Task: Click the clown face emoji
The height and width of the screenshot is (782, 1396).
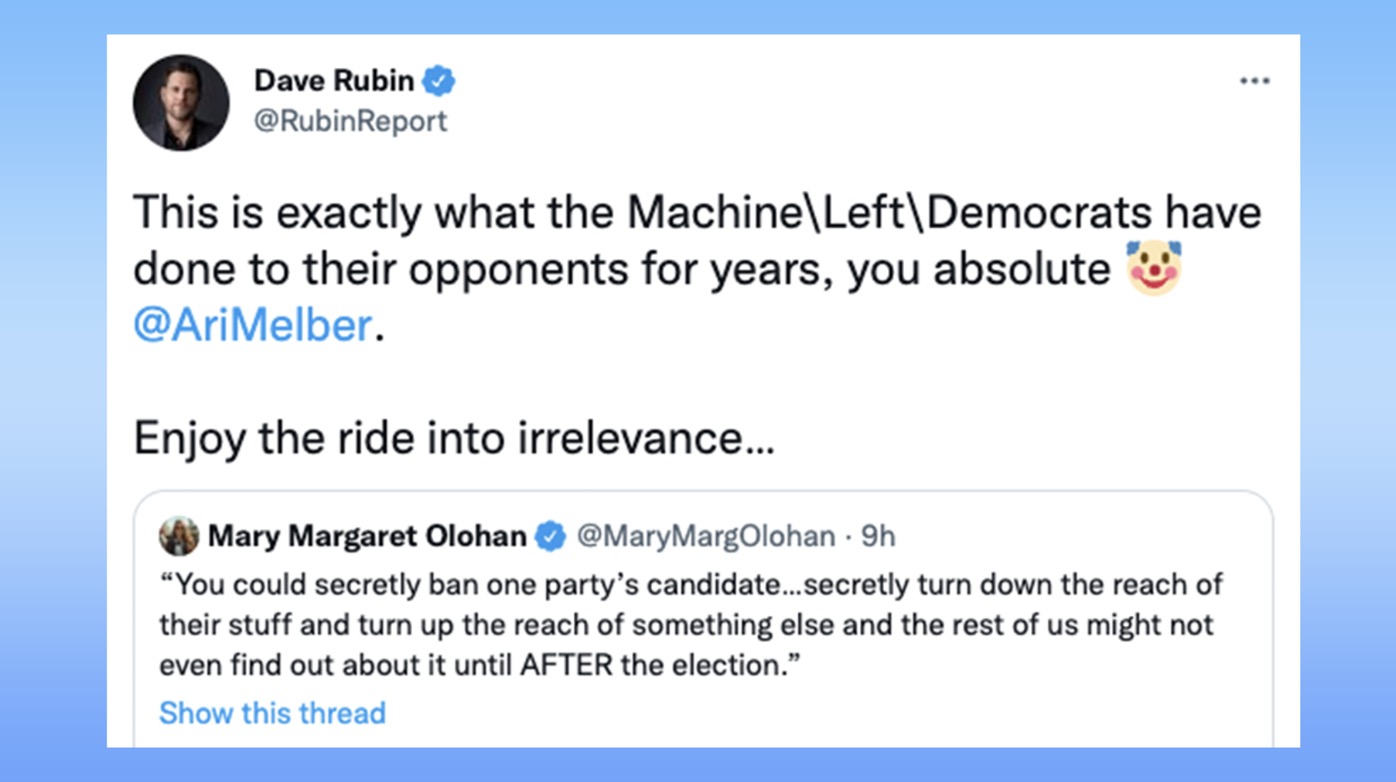Action: [1153, 268]
